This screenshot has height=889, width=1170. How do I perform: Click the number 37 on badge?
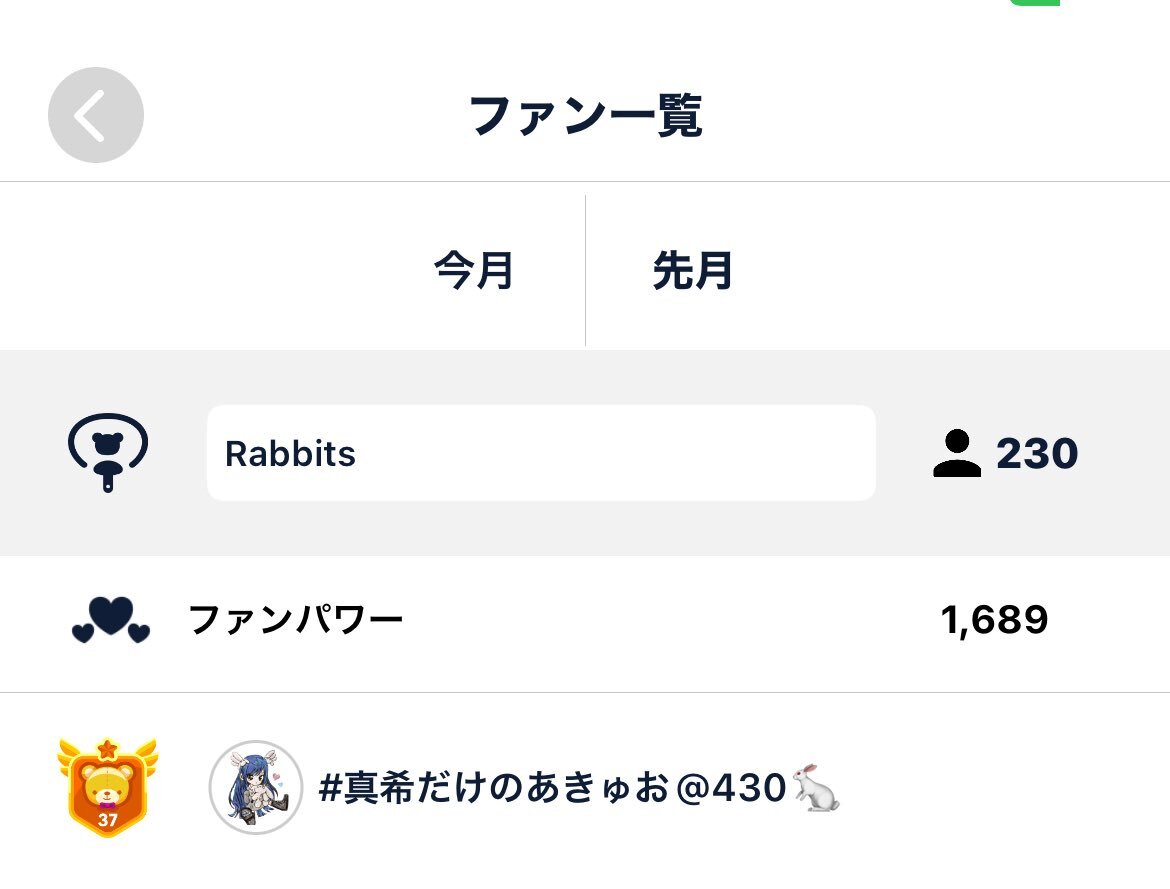tap(107, 820)
